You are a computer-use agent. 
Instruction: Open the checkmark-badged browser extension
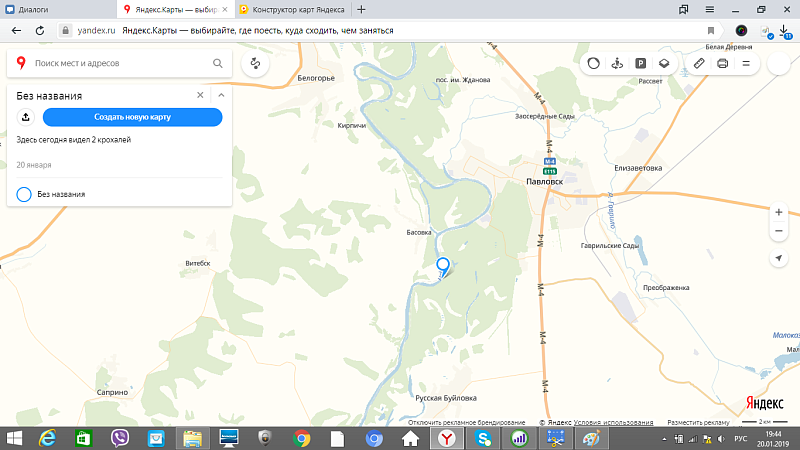pyautogui.click(x=766, y=32)
